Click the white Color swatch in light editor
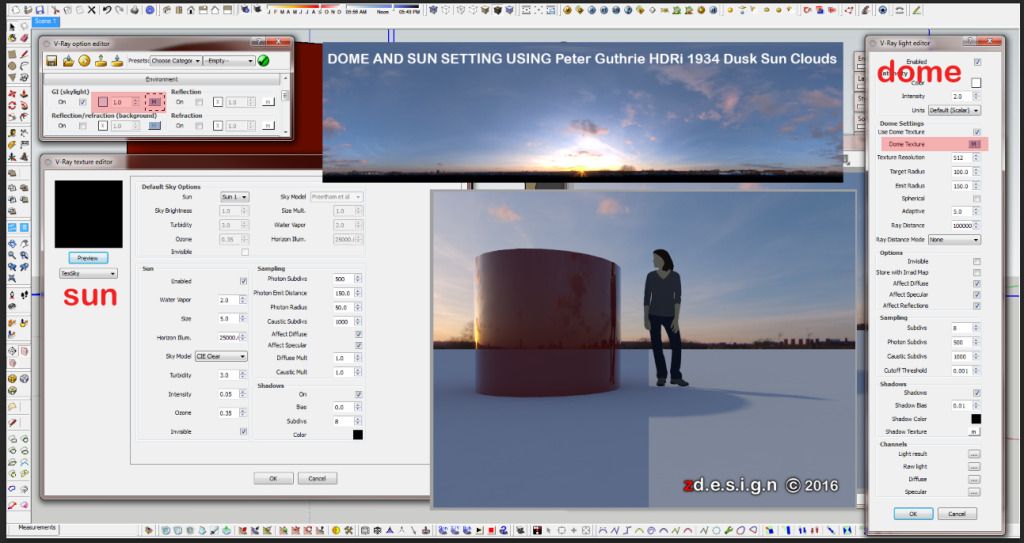Viewport: 1024px width, 543px height. (976, 83)
